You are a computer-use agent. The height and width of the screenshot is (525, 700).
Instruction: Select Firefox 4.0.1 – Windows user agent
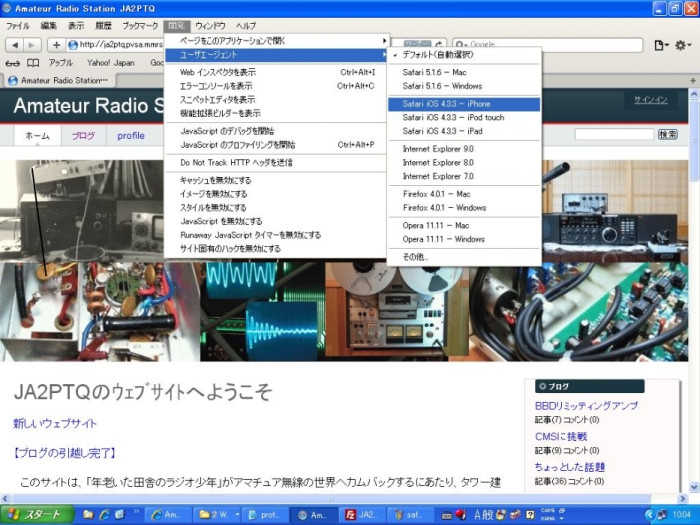(x=464, y=208)
